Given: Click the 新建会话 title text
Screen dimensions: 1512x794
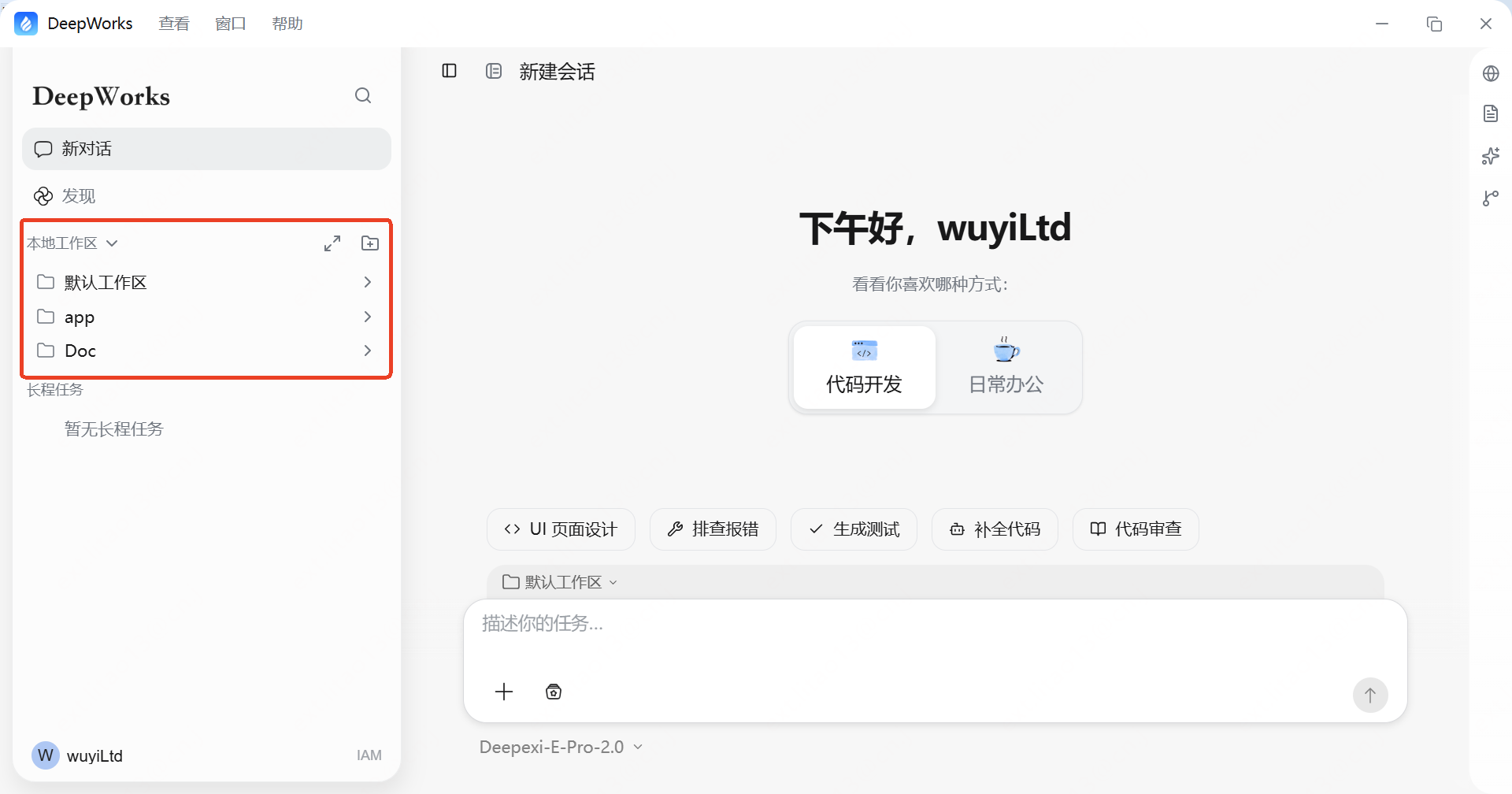Looking at the screenshot, I should click(x=557, y=72).
